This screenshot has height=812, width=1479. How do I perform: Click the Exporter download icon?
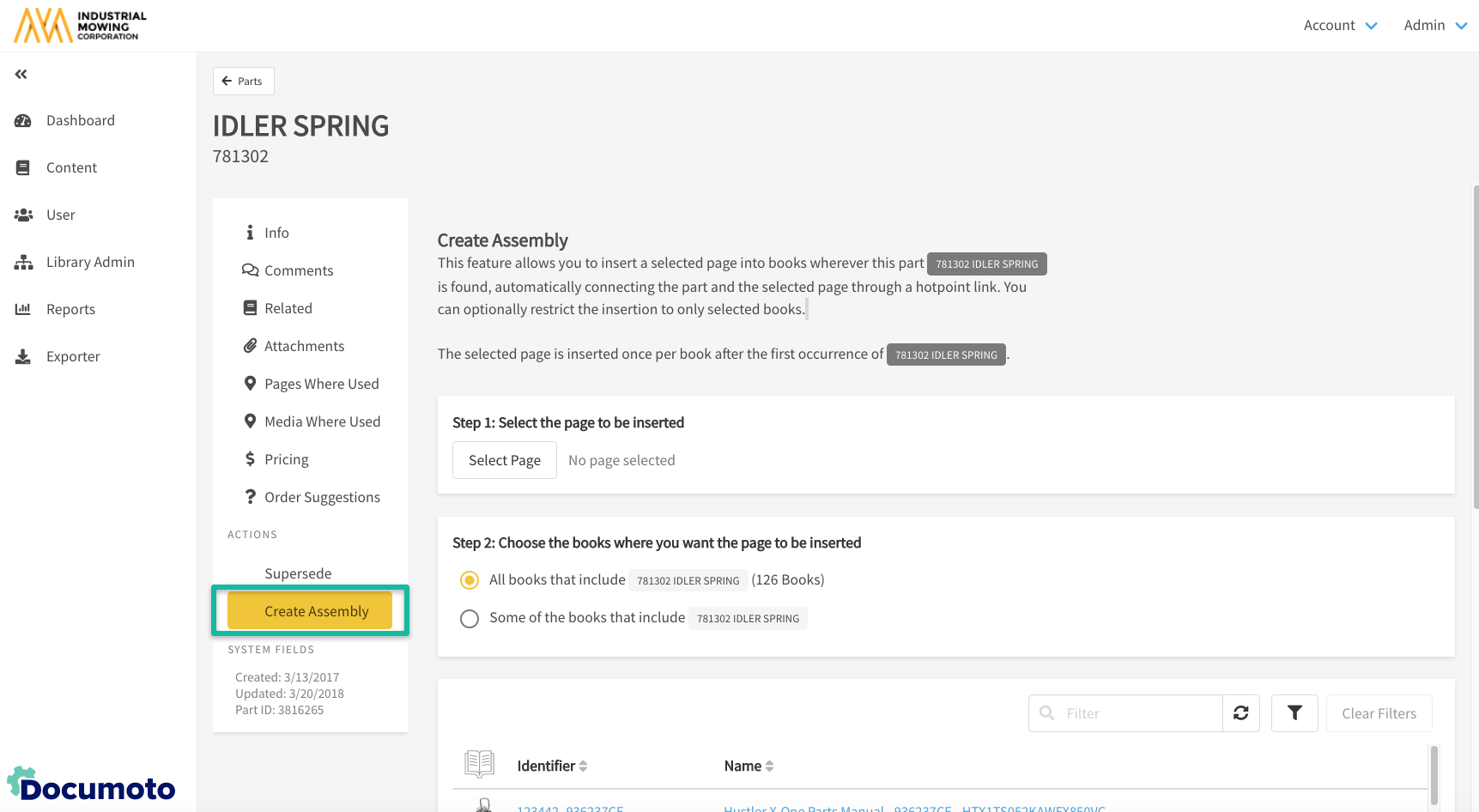(x=23, y=357)
